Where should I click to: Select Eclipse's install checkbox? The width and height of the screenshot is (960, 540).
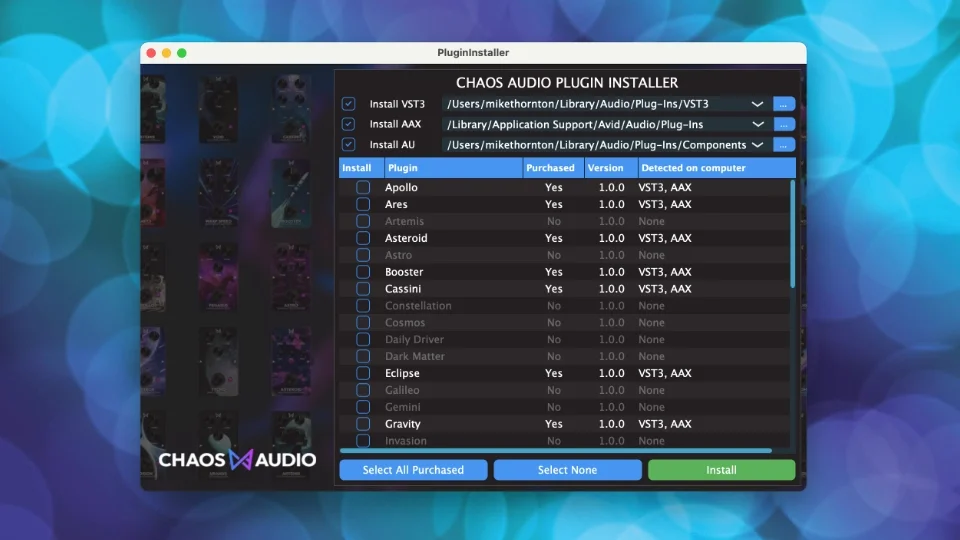363,373
